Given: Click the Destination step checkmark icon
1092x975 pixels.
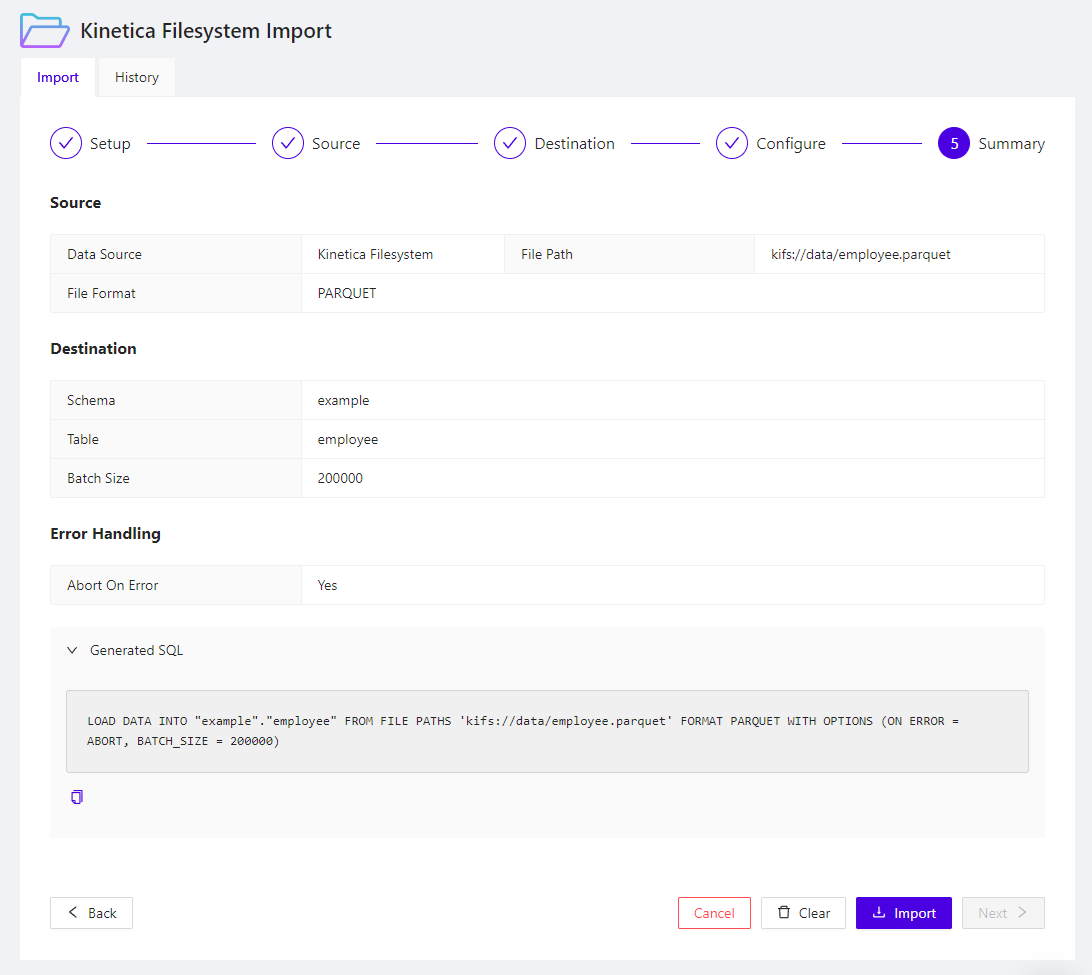Looking at the screenshot, I should coord(510,143).
